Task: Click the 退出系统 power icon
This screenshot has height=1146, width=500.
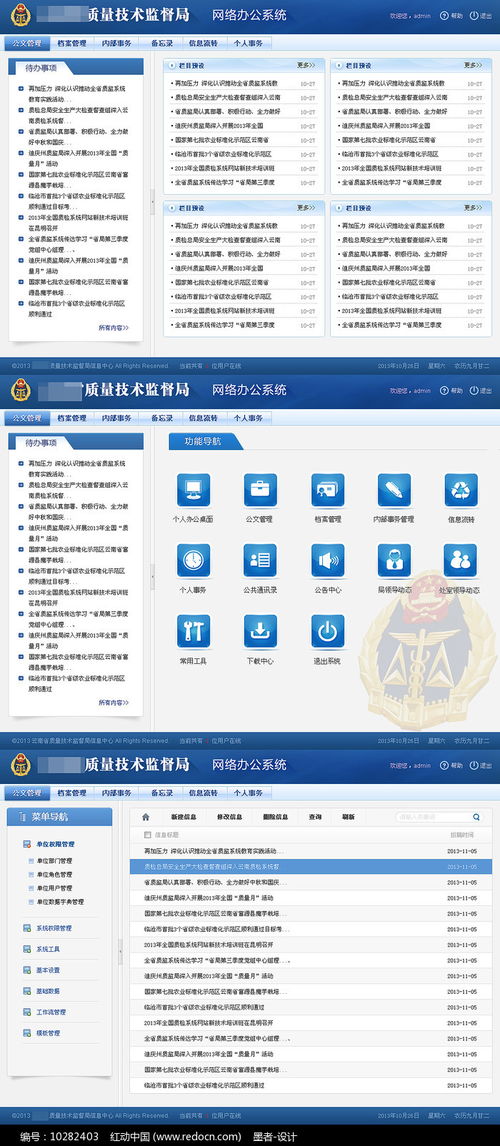Action: pos(327,631)
